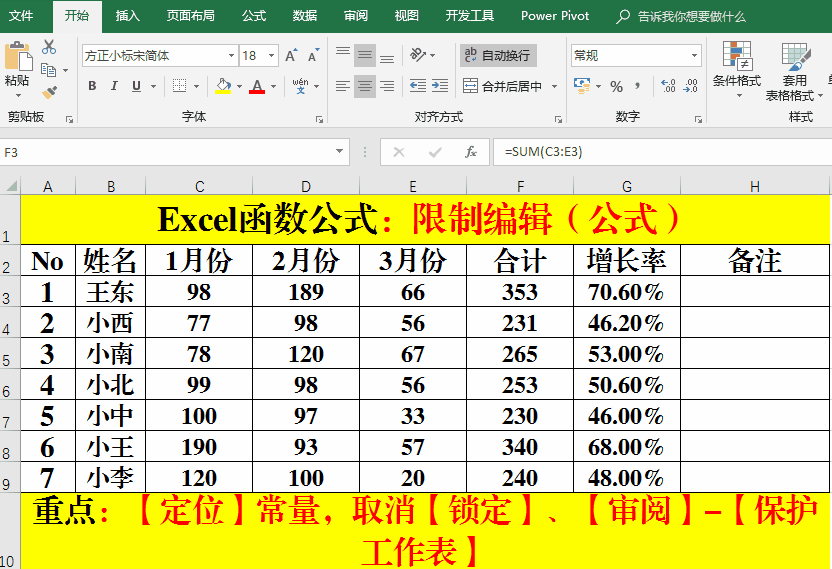Click the Format Painter brush icon
Image resolution: width=832 pixels, height=569 pixels.
[x=49, y=92]
